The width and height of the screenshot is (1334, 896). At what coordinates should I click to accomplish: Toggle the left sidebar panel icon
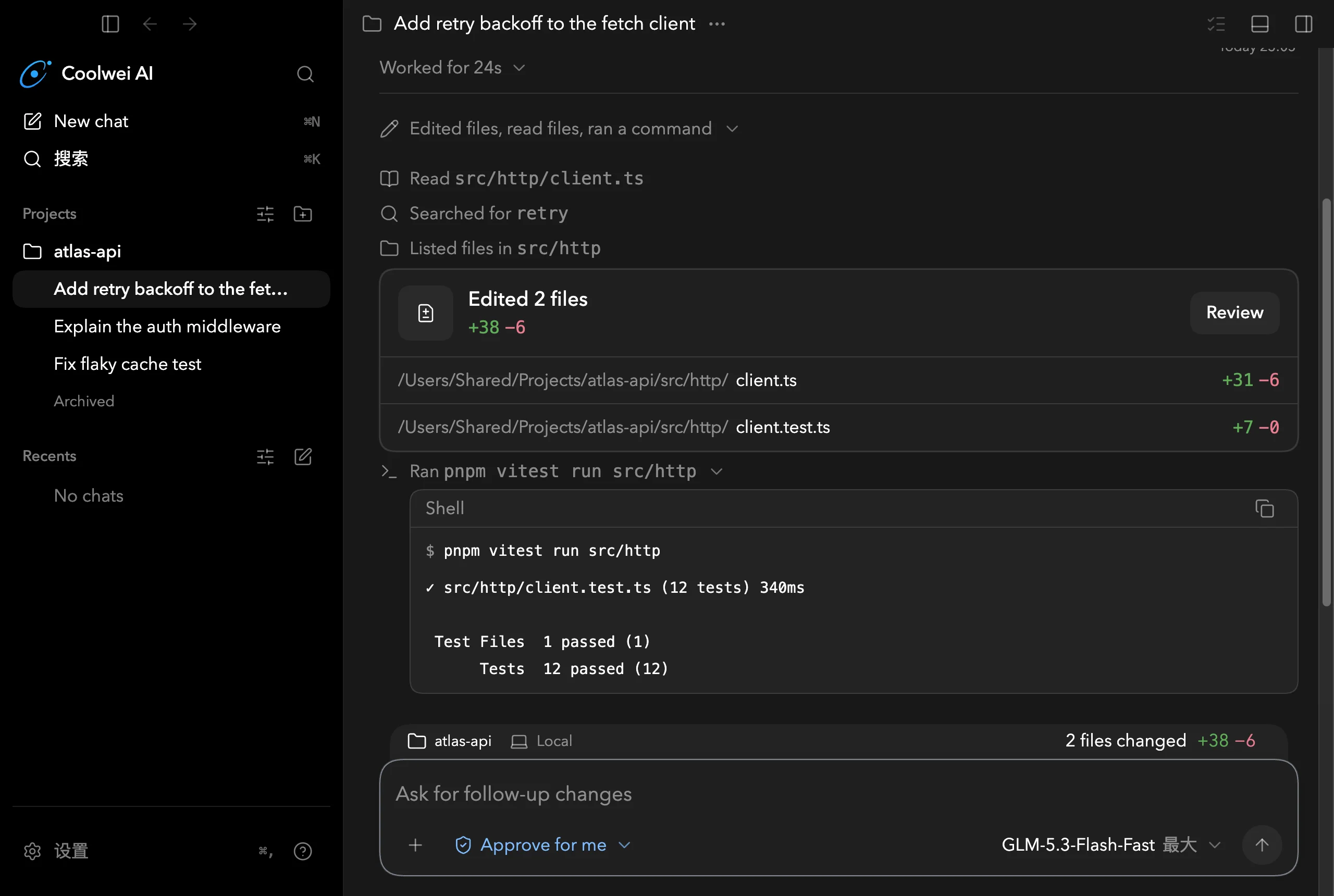tap(110, 24)
